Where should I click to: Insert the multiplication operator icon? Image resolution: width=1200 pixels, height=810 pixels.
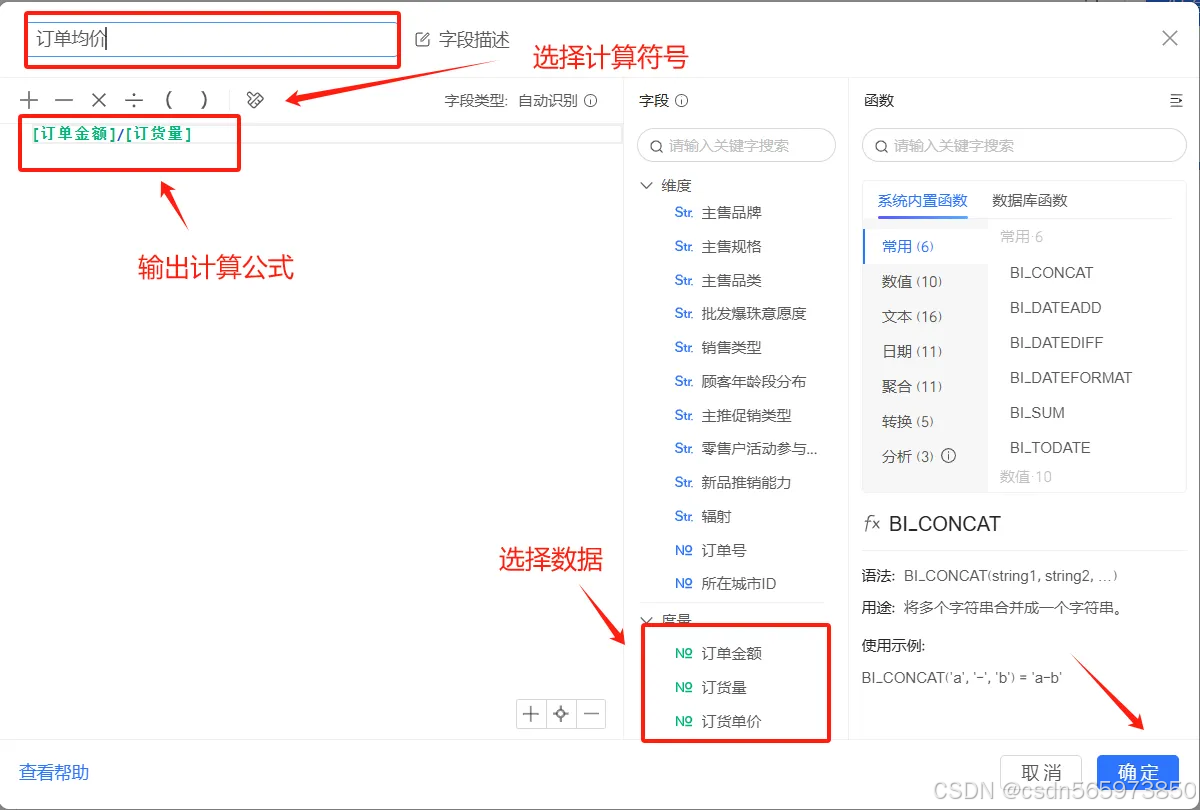click(x=99, y=99)
